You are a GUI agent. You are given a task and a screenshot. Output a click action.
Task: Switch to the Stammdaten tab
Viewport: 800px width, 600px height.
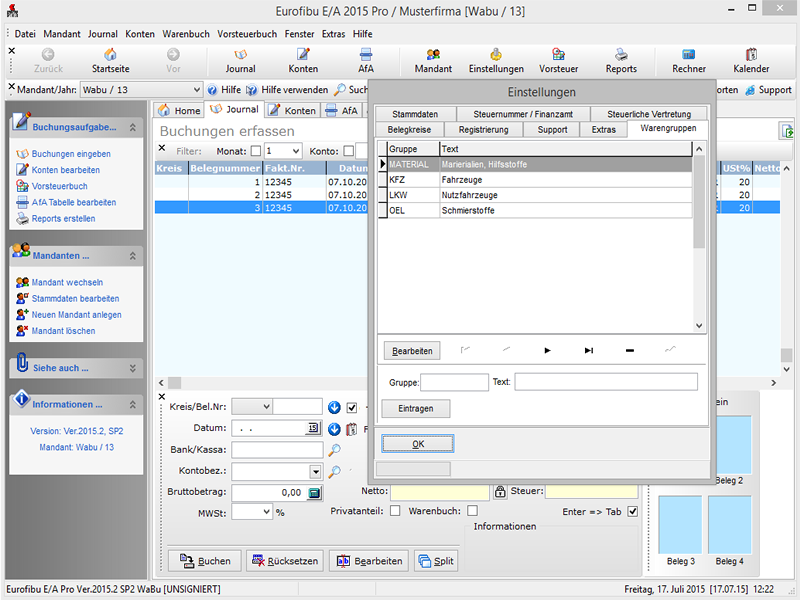[x=415, y=114]
